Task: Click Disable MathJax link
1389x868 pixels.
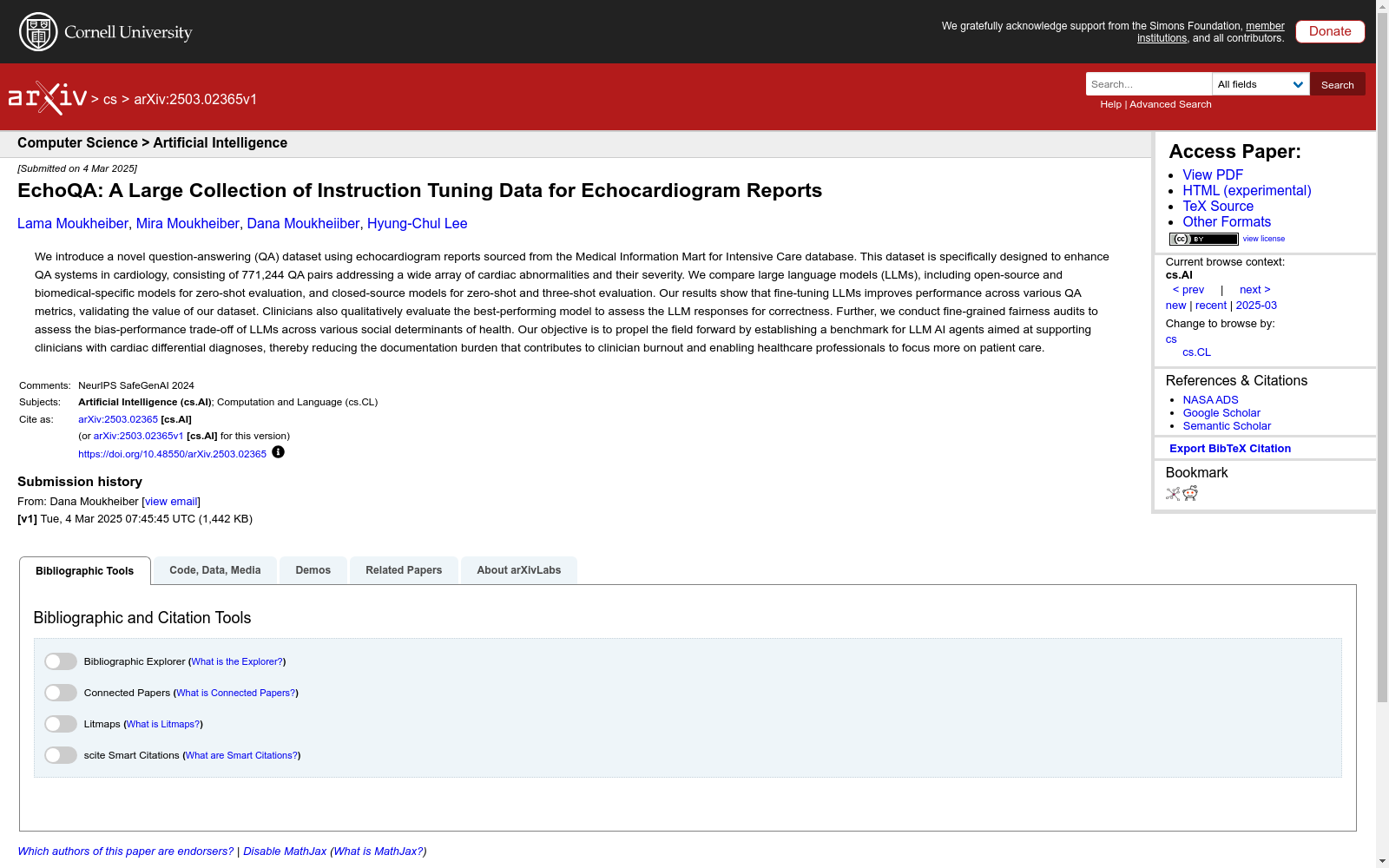Action: point(285,852)
